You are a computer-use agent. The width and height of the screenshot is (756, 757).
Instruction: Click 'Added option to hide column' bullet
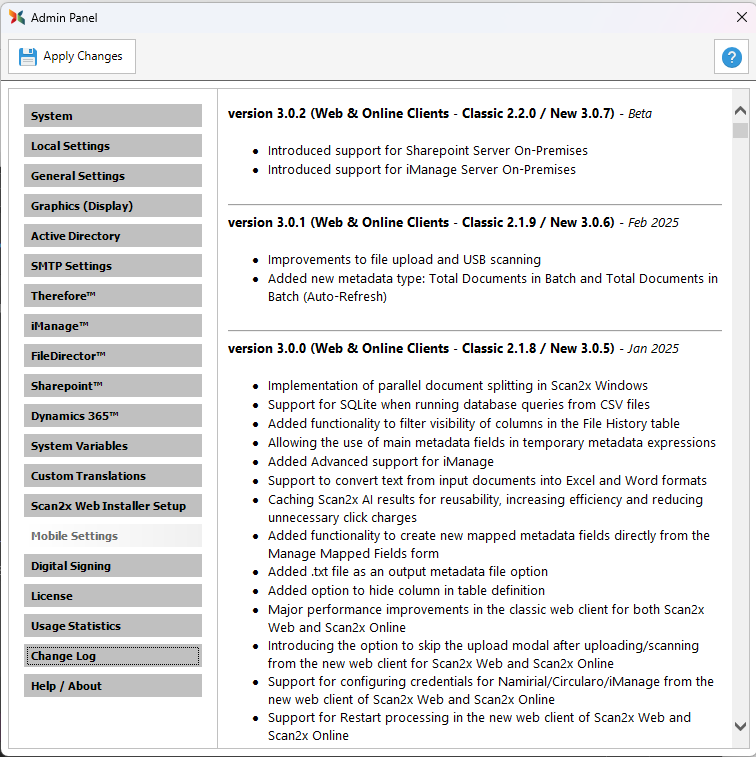(406, 590)
